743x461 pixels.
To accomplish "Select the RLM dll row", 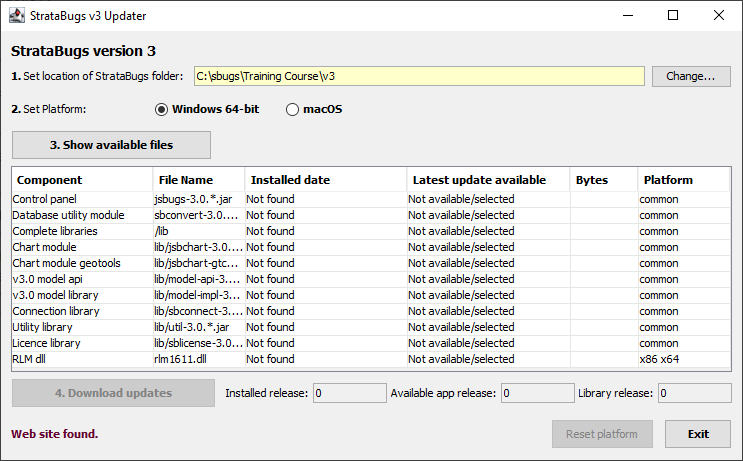I will (371, 359).
